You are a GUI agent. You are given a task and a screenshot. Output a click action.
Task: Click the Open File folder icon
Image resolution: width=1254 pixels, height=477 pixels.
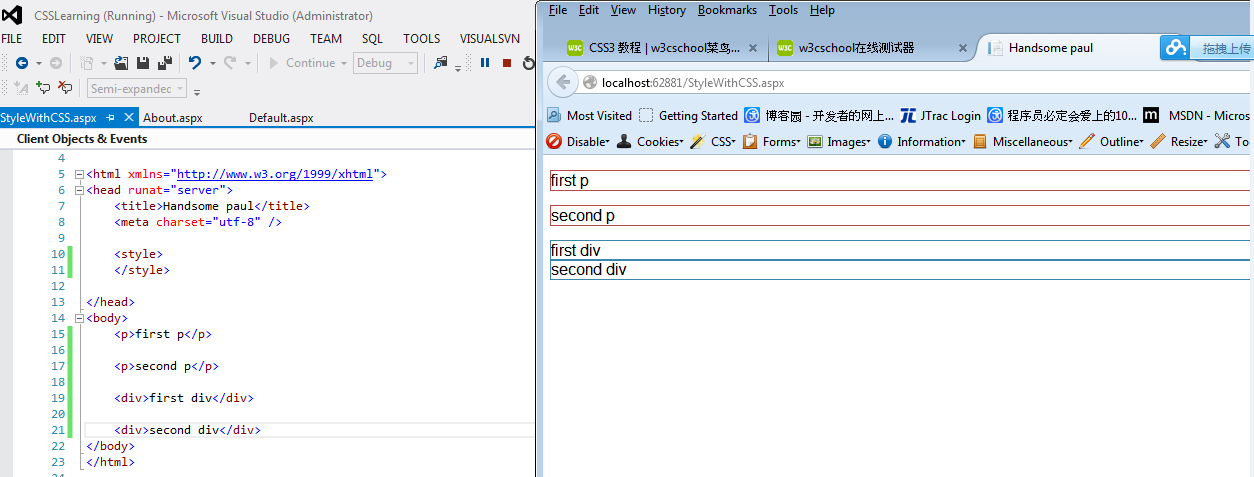[121, 63]
